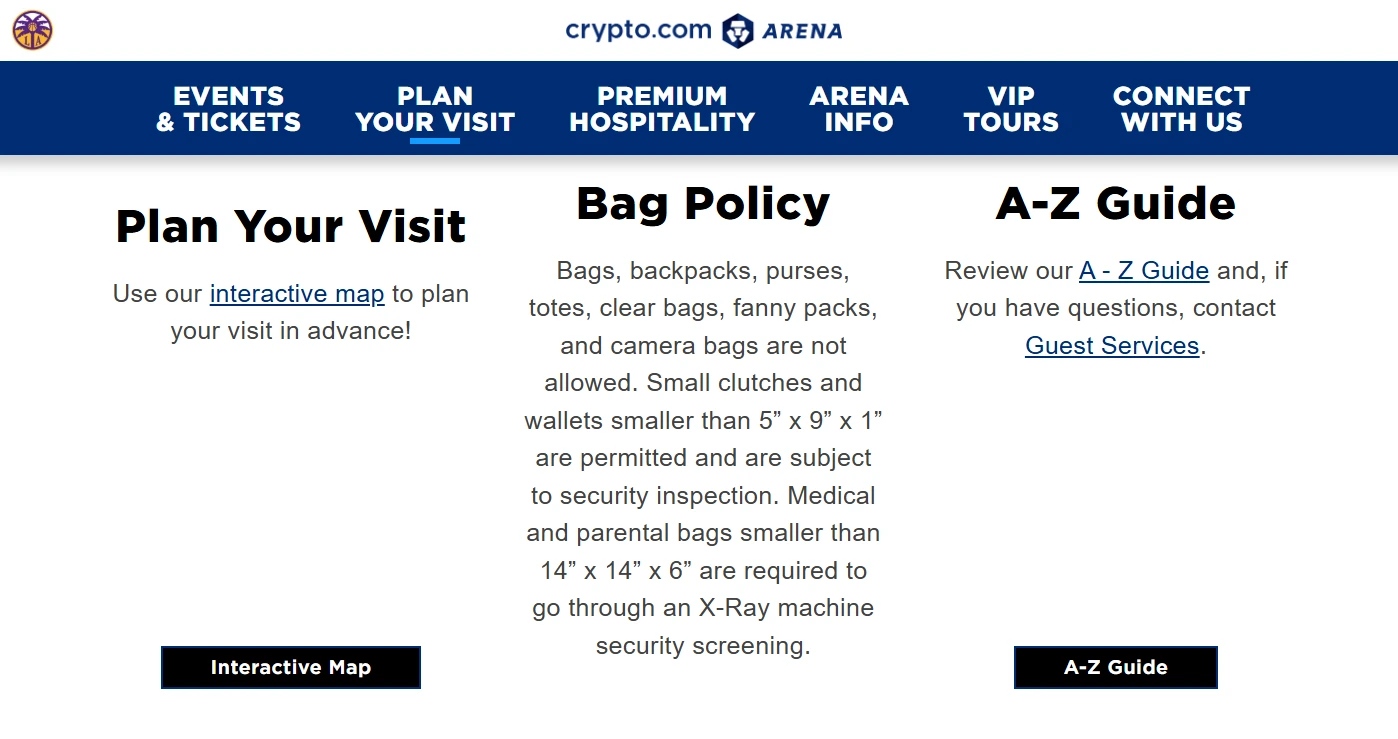Image resolution: width=1398 pixels, height=739 pixels.
Task: Click the blue active underline under Plan Your Visit
Action: click(x=435, y=141)
